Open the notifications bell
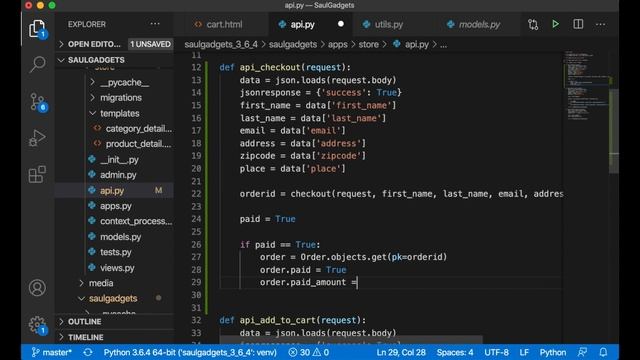Image resolution: width=640 pixels, height=360 pixels. (x=603, y=352)
